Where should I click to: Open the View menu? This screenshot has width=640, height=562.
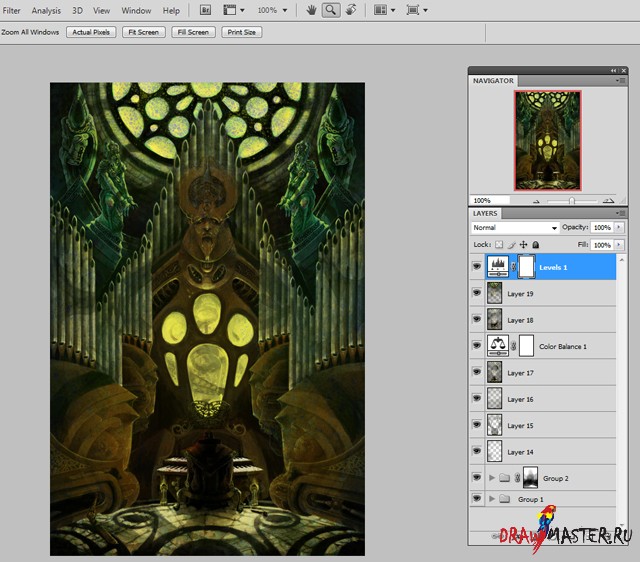(x=101, y=11)
